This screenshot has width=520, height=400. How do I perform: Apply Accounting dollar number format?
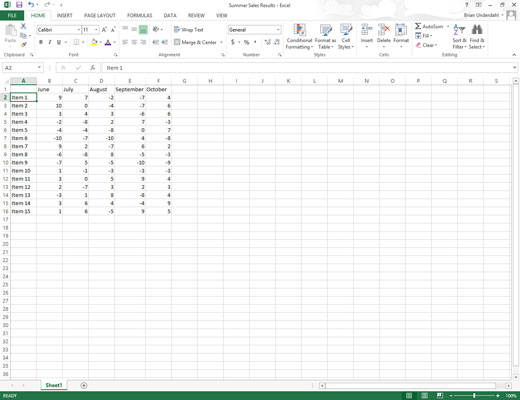(233, 42)
